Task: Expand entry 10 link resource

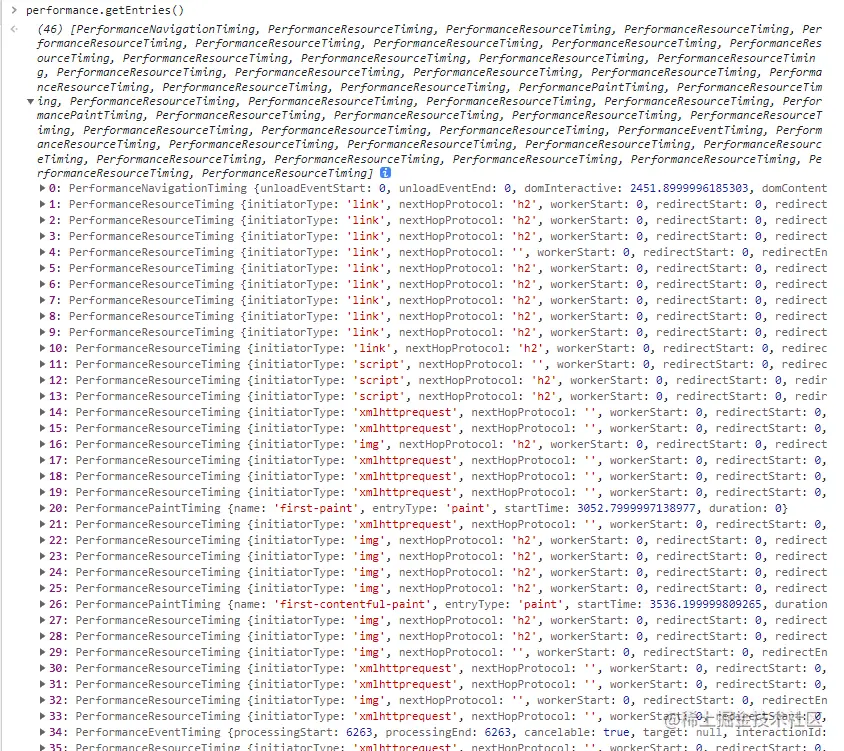Action: click(x=42, y=348)
